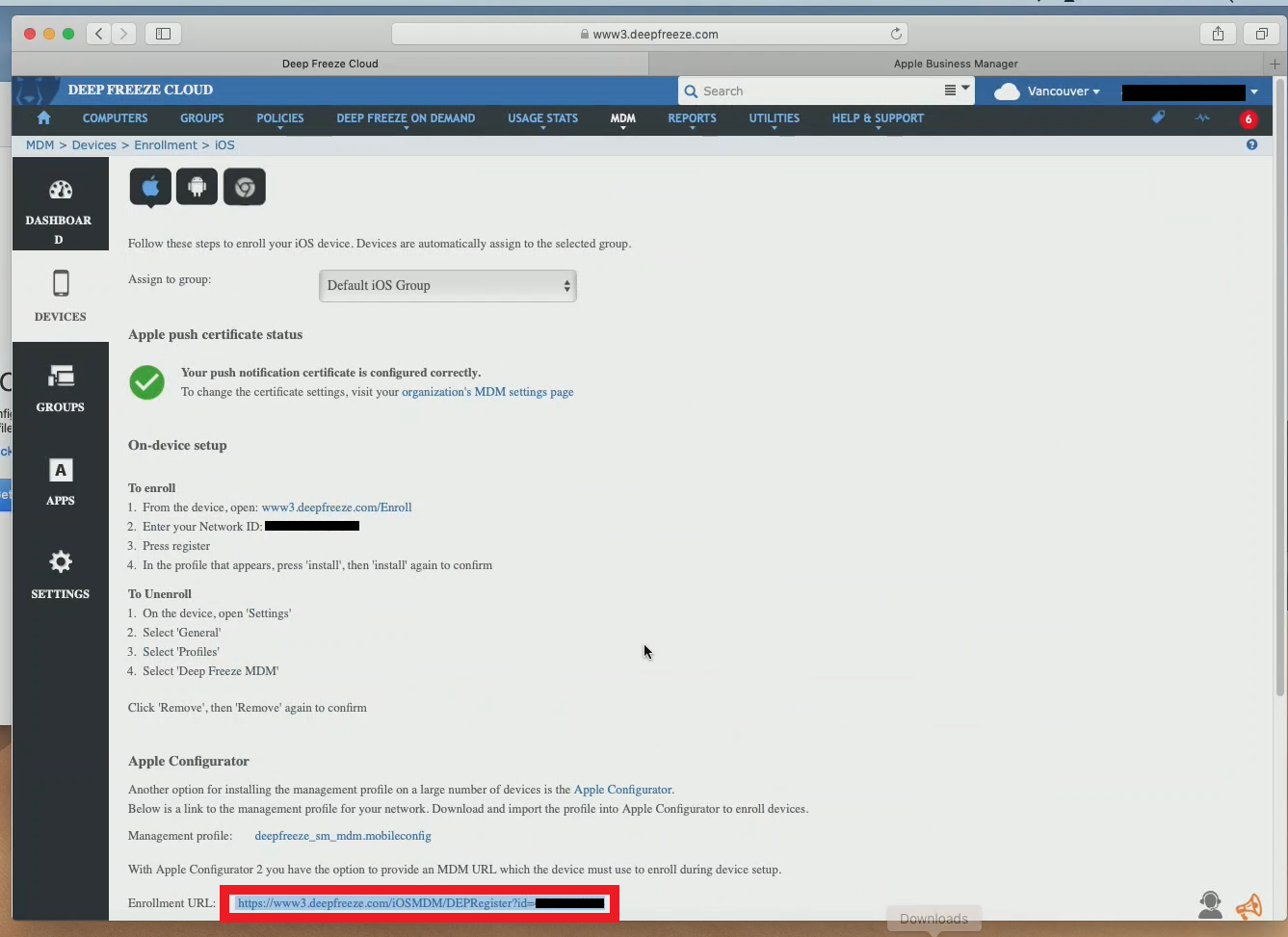This screenshot has height=937, width=1288.
Task: Open the red notifications badge showing 6
Action: coord(1249,119)
